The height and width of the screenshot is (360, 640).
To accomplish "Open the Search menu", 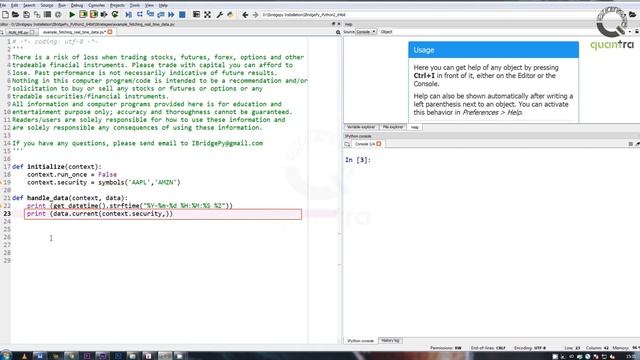I will (29, 5).
